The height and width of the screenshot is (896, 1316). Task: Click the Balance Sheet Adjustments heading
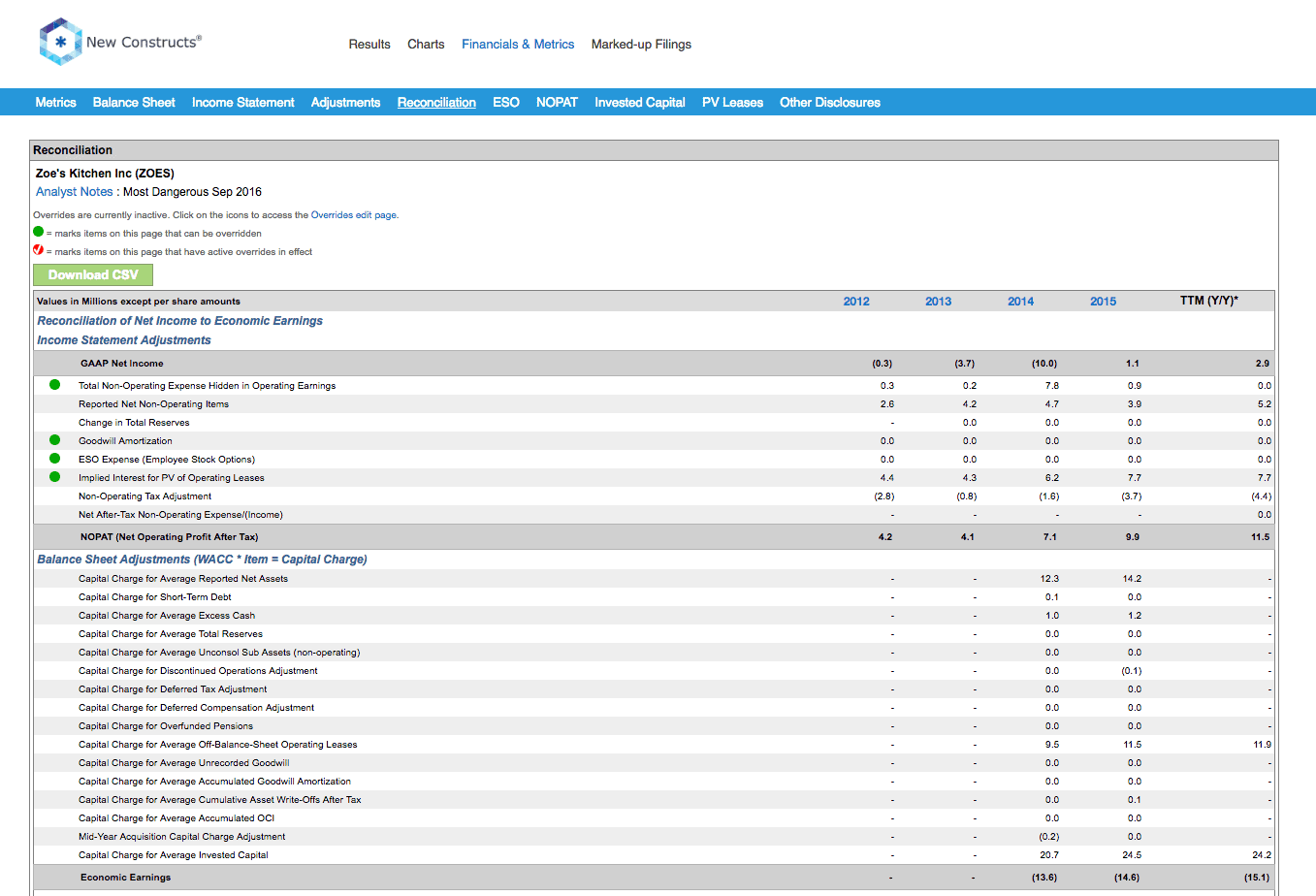pos(202,560)
